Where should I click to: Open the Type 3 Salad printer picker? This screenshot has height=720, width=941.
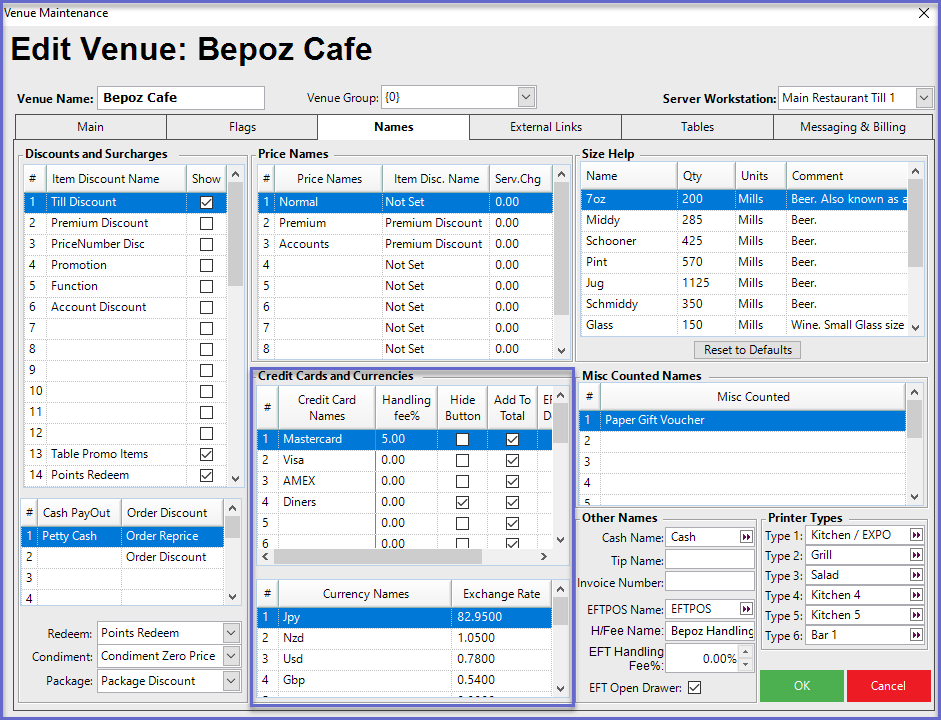(916, 575)
